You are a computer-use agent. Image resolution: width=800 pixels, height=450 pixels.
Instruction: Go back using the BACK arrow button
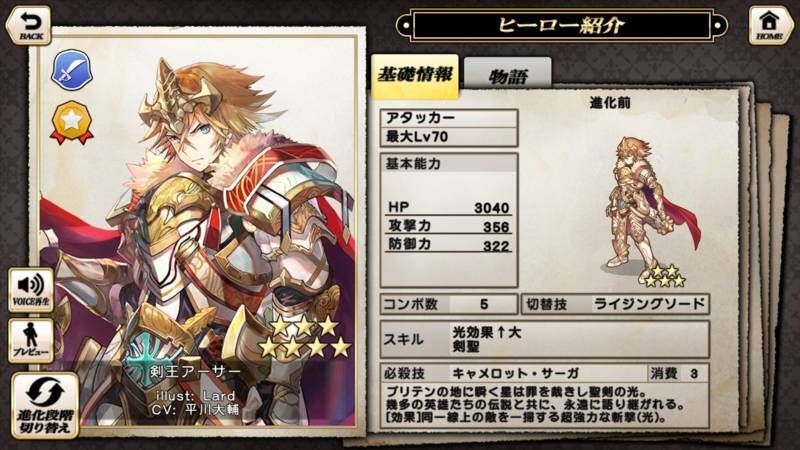[29, 25]
